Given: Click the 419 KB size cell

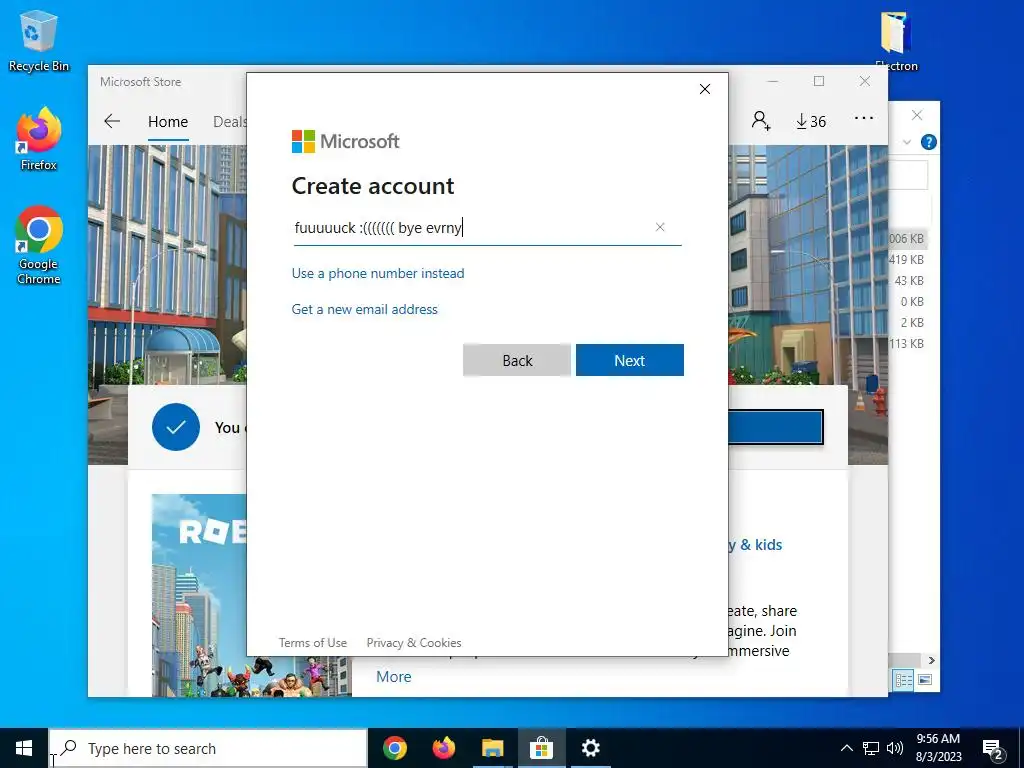Looking at the screenshot, I should (906, 259).
